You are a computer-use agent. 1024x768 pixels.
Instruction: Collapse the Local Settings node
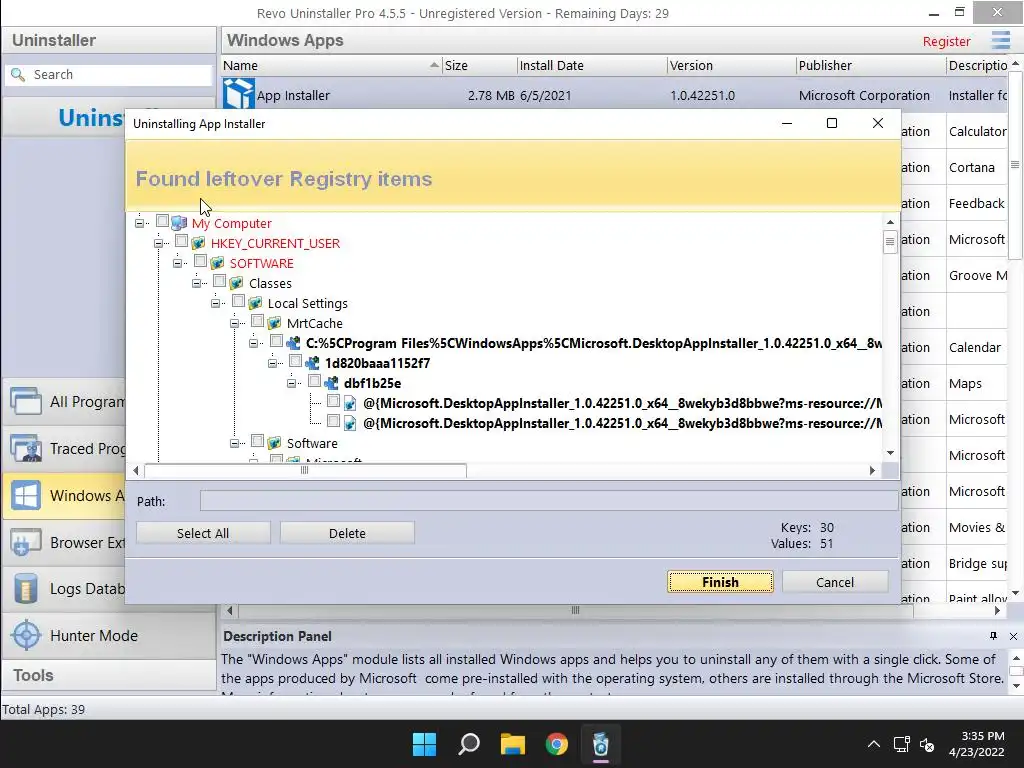pos(215,304)
